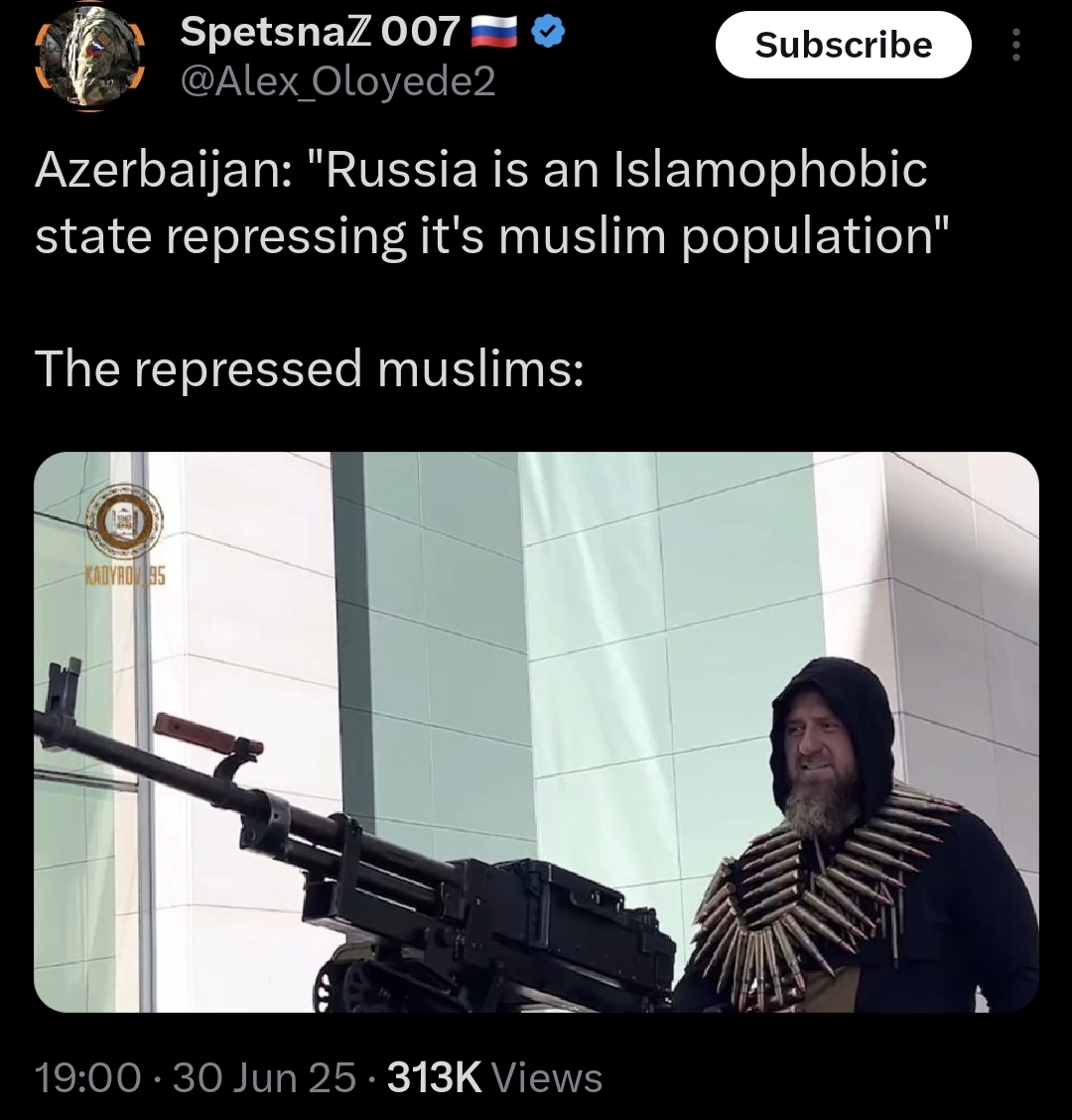This screenshot has height=1120, width=1072.
Task: Open the @Alex_Oloyede2 handle link
Action: (337, 82)
